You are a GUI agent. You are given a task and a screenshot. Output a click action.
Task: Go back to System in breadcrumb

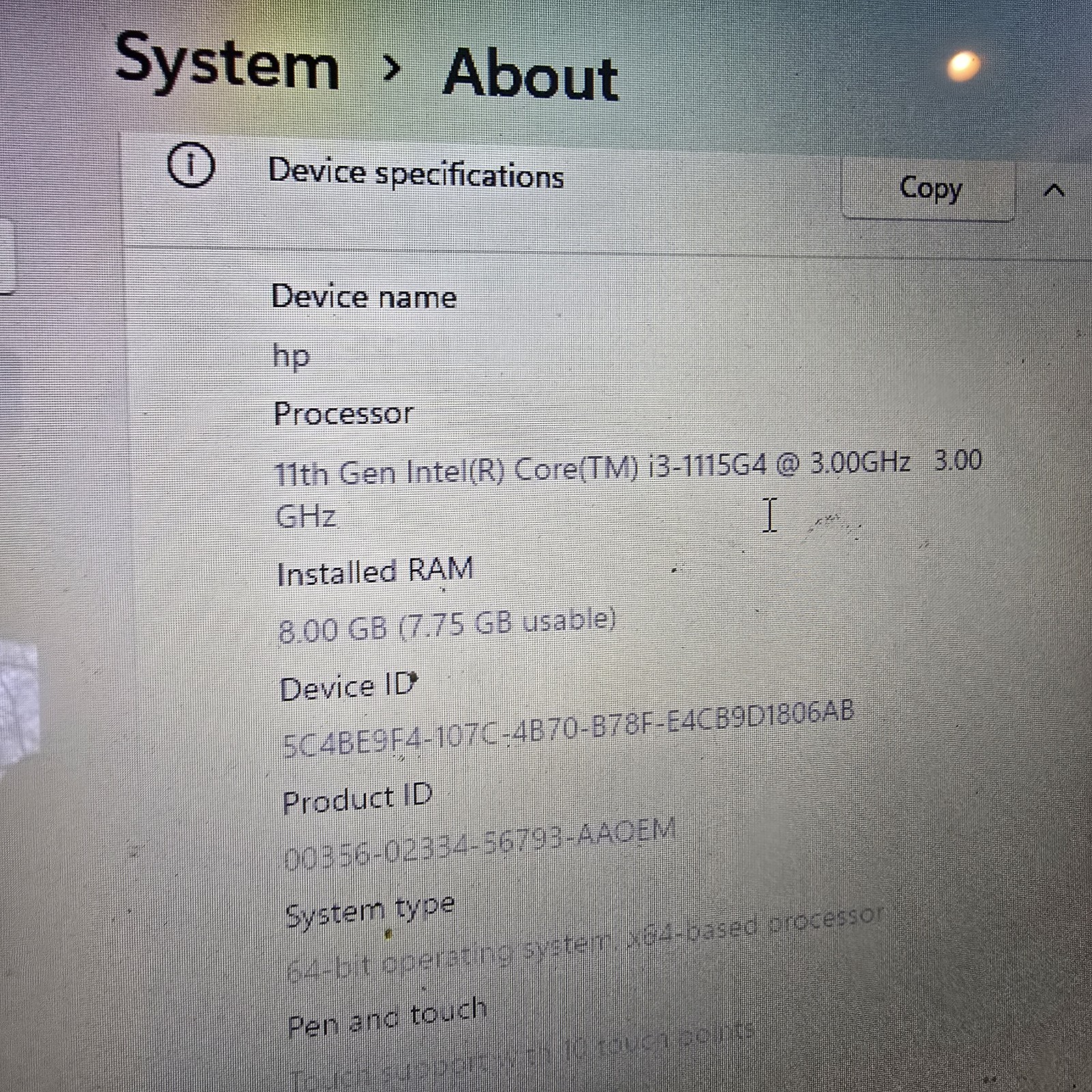[227, 63]
